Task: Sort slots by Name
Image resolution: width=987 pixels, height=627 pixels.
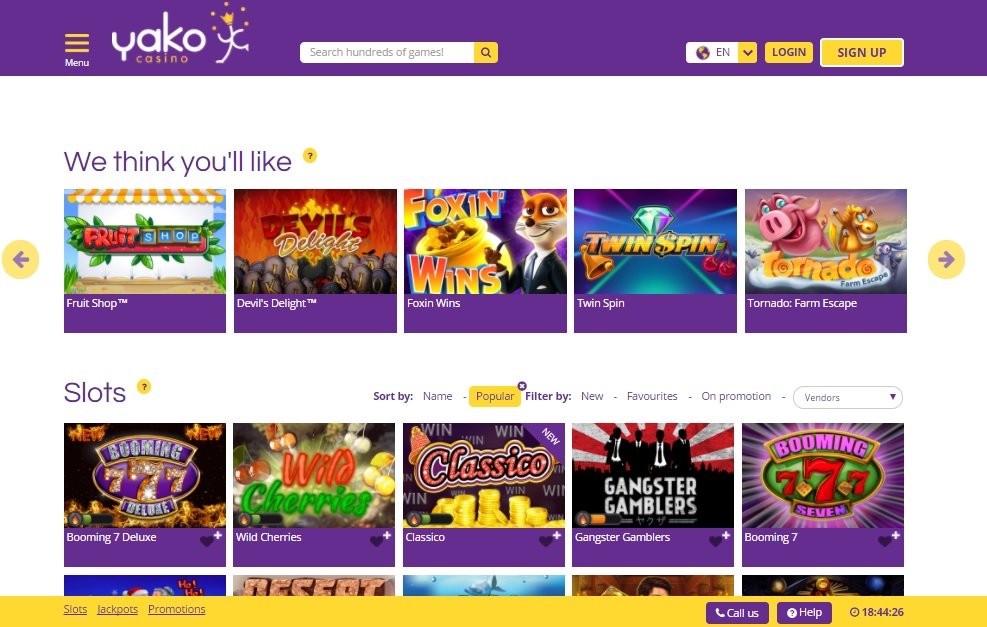Action: coord(437,396)
